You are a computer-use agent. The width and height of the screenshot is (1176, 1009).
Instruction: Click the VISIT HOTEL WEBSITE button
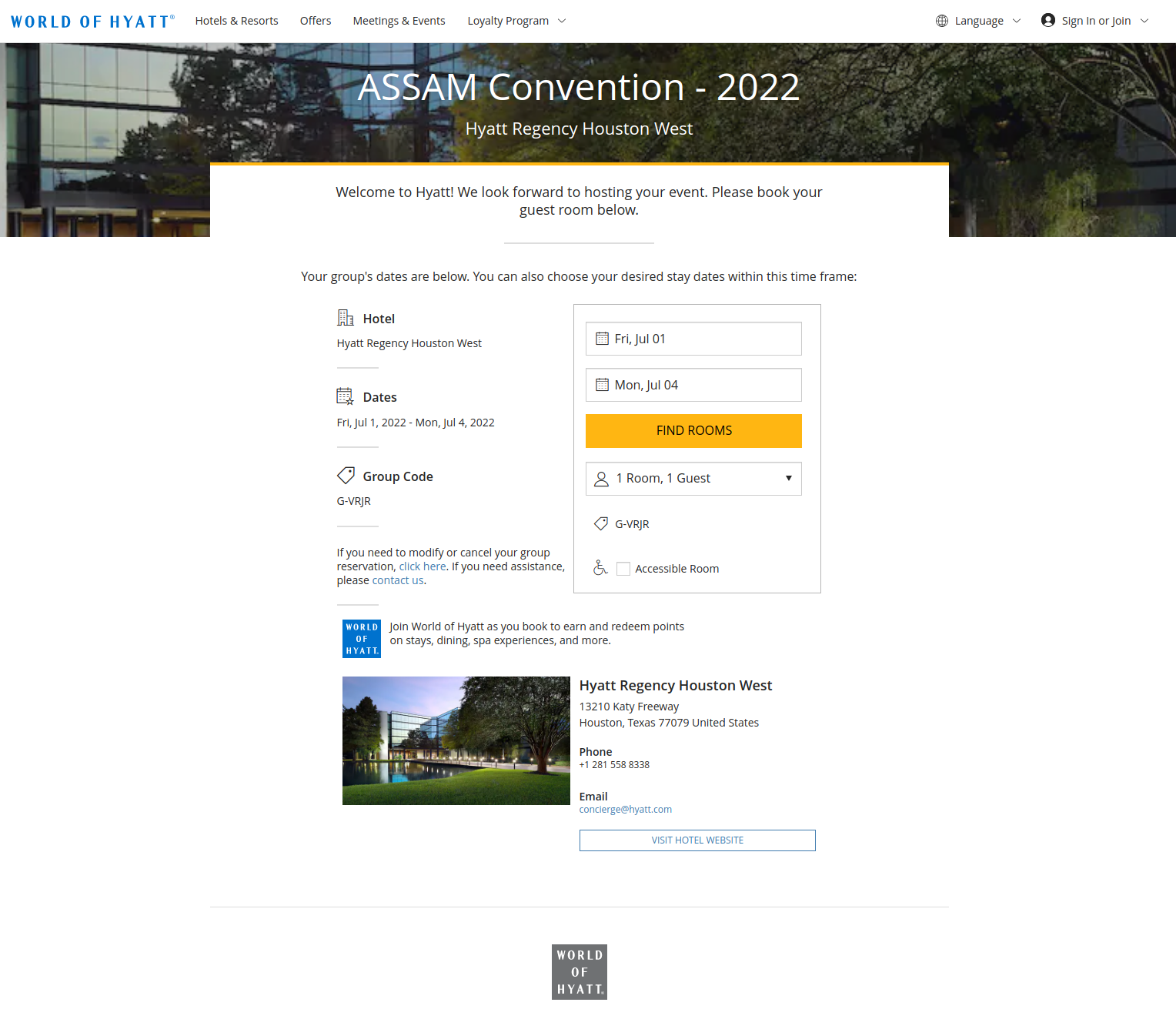[x=697, y=840]
